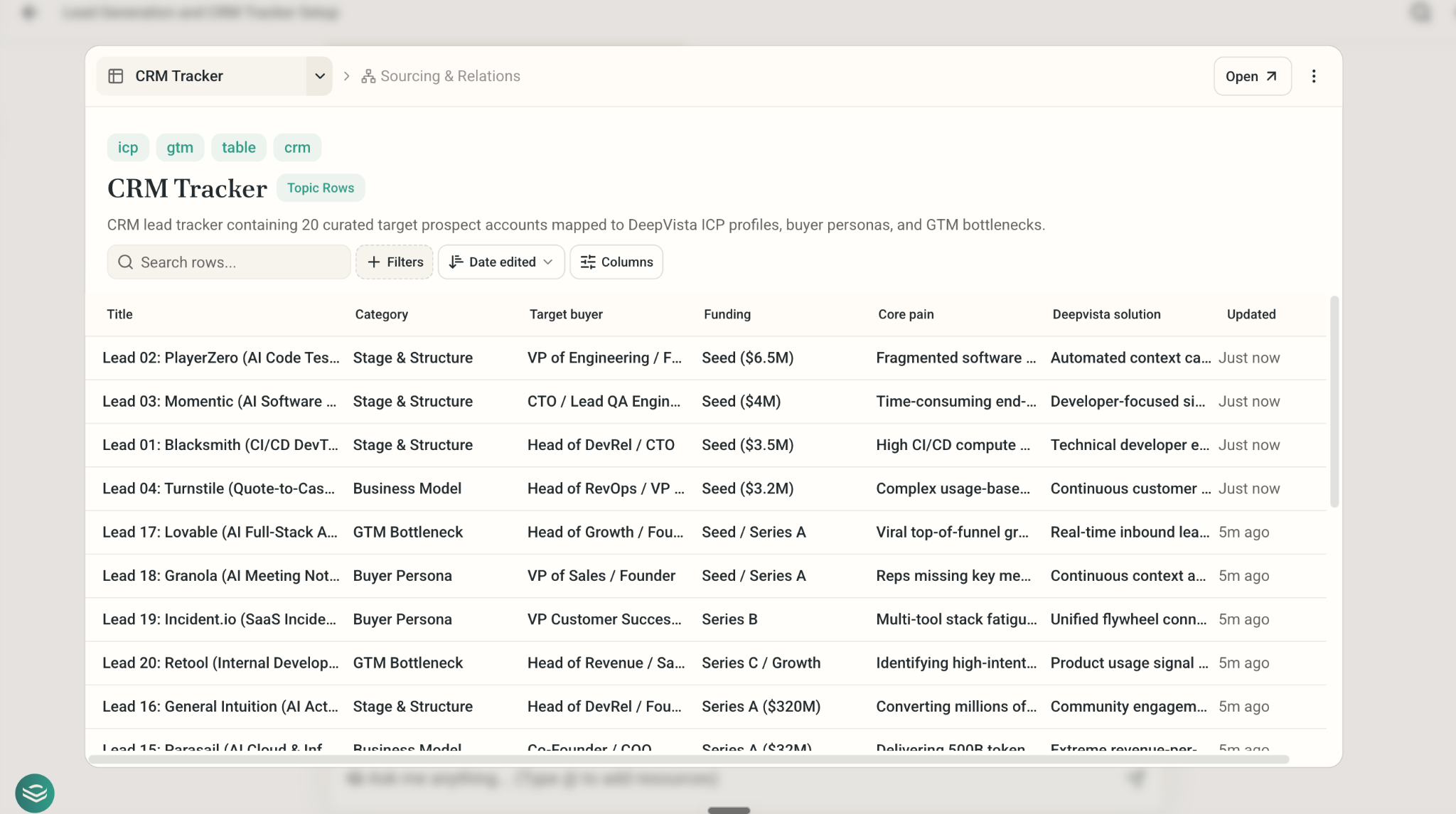Open the Columns settings button
Image resolution: width=1456 pixels, height=814 pixels.
(x=616, y=262)
